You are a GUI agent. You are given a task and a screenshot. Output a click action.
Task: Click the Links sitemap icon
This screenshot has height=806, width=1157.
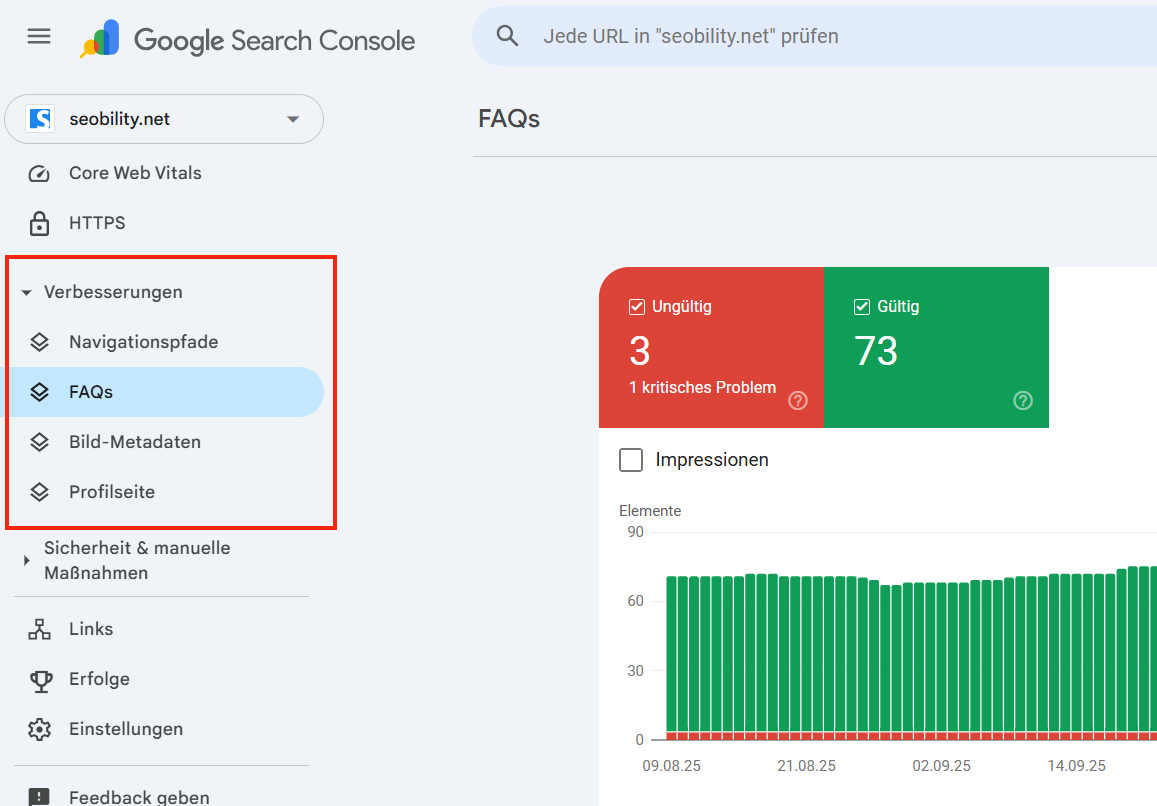click(x=38, y=628)
